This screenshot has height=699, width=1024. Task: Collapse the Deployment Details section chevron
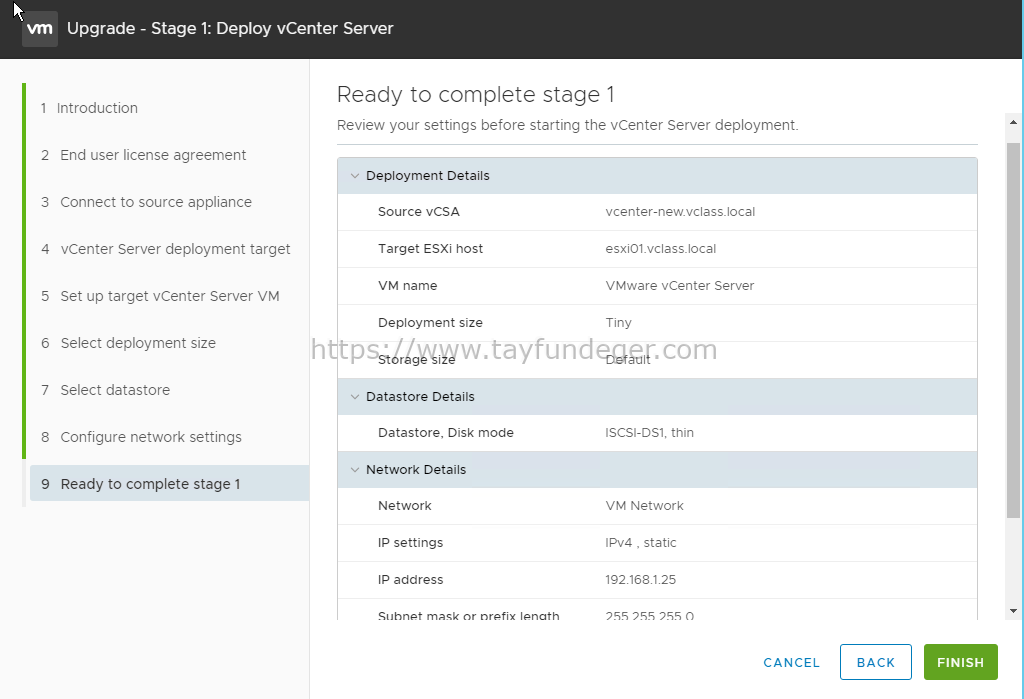(355, 176)
